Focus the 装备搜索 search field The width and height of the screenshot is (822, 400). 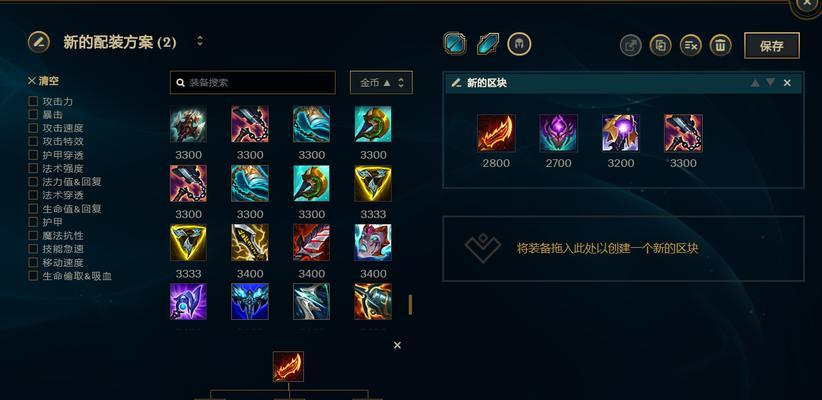coord(253,83)
